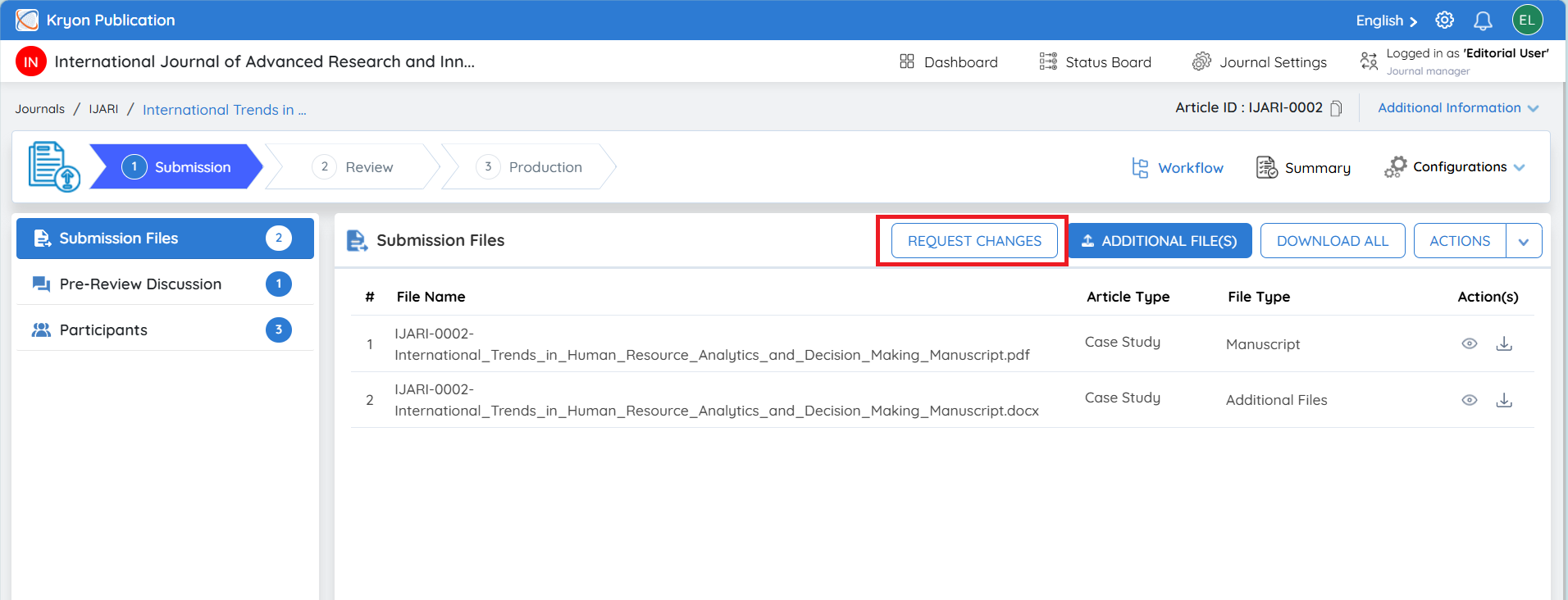Open the Status Board
The width and height of the screenshot is (1568, 600).
point(1096,61)
